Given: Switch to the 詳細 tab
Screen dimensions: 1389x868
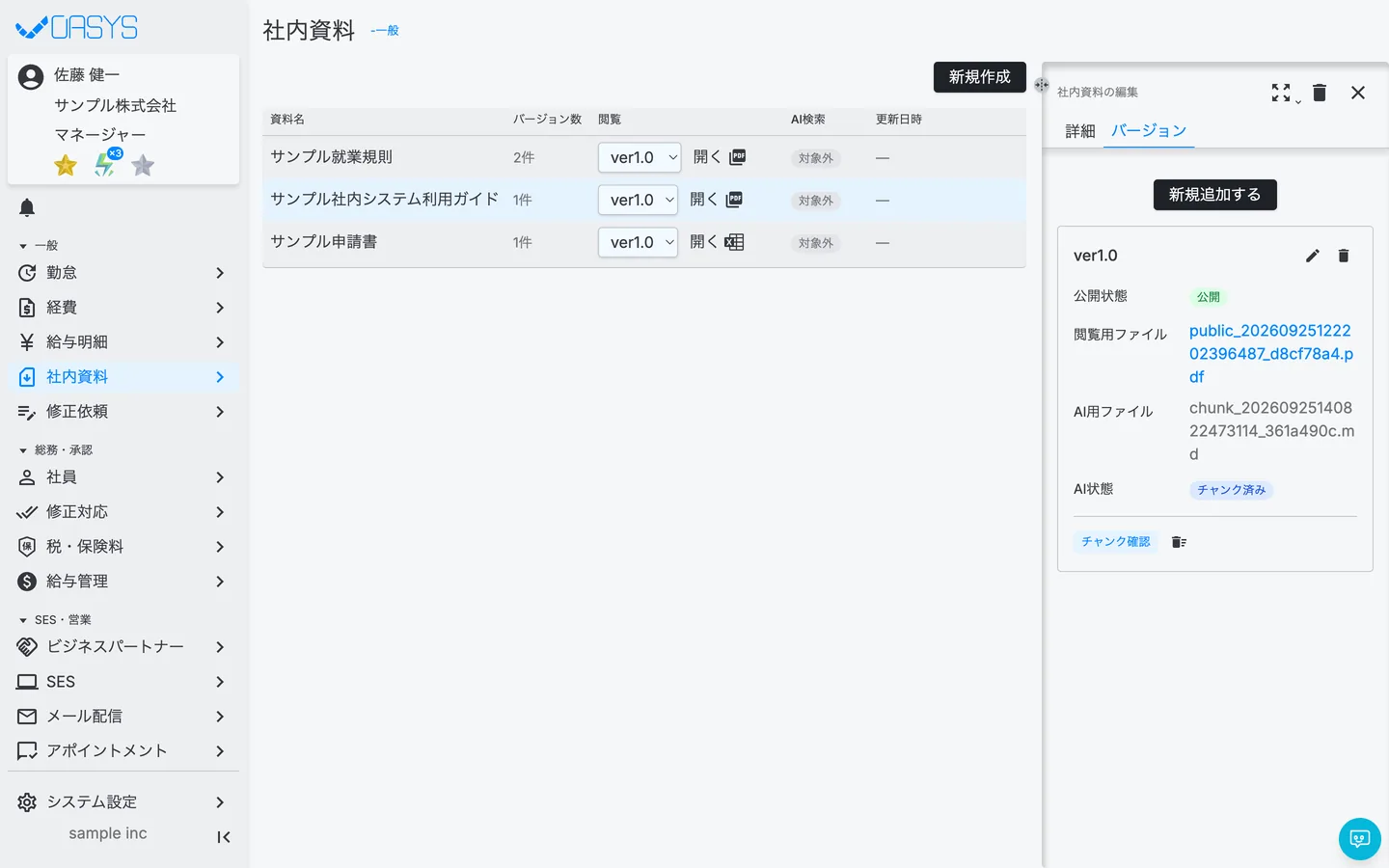Looking at the screenshot, I should point(1080,131).
